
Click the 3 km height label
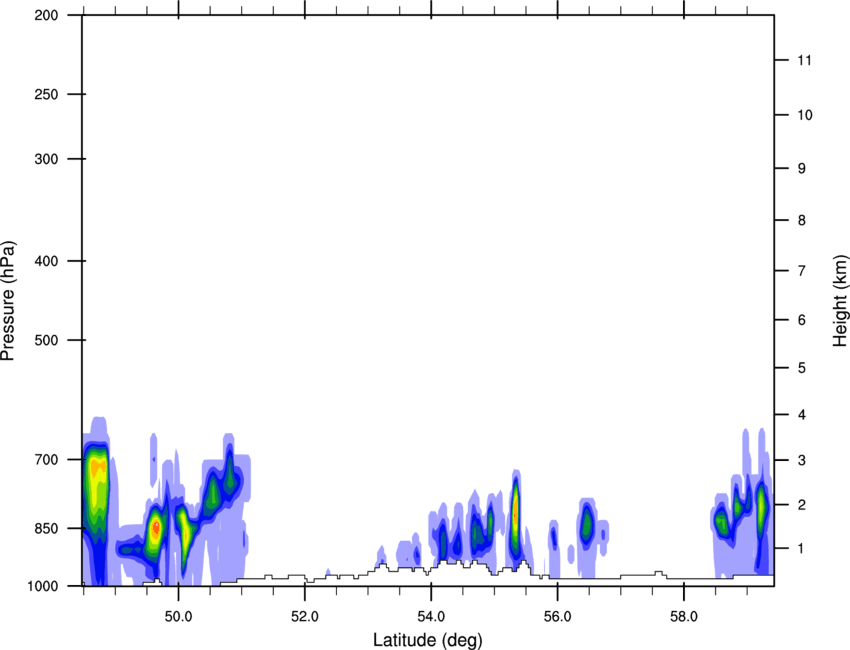click(x=801, y=460)
